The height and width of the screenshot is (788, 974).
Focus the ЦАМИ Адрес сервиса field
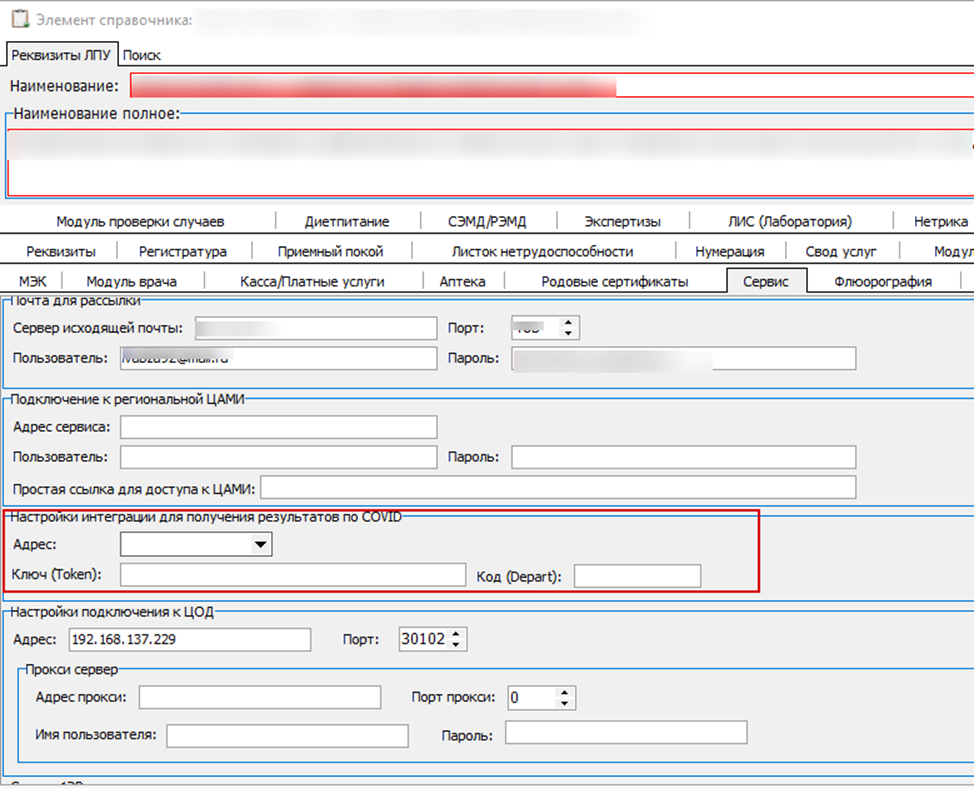pyautogui.click(x=278, y=428)
